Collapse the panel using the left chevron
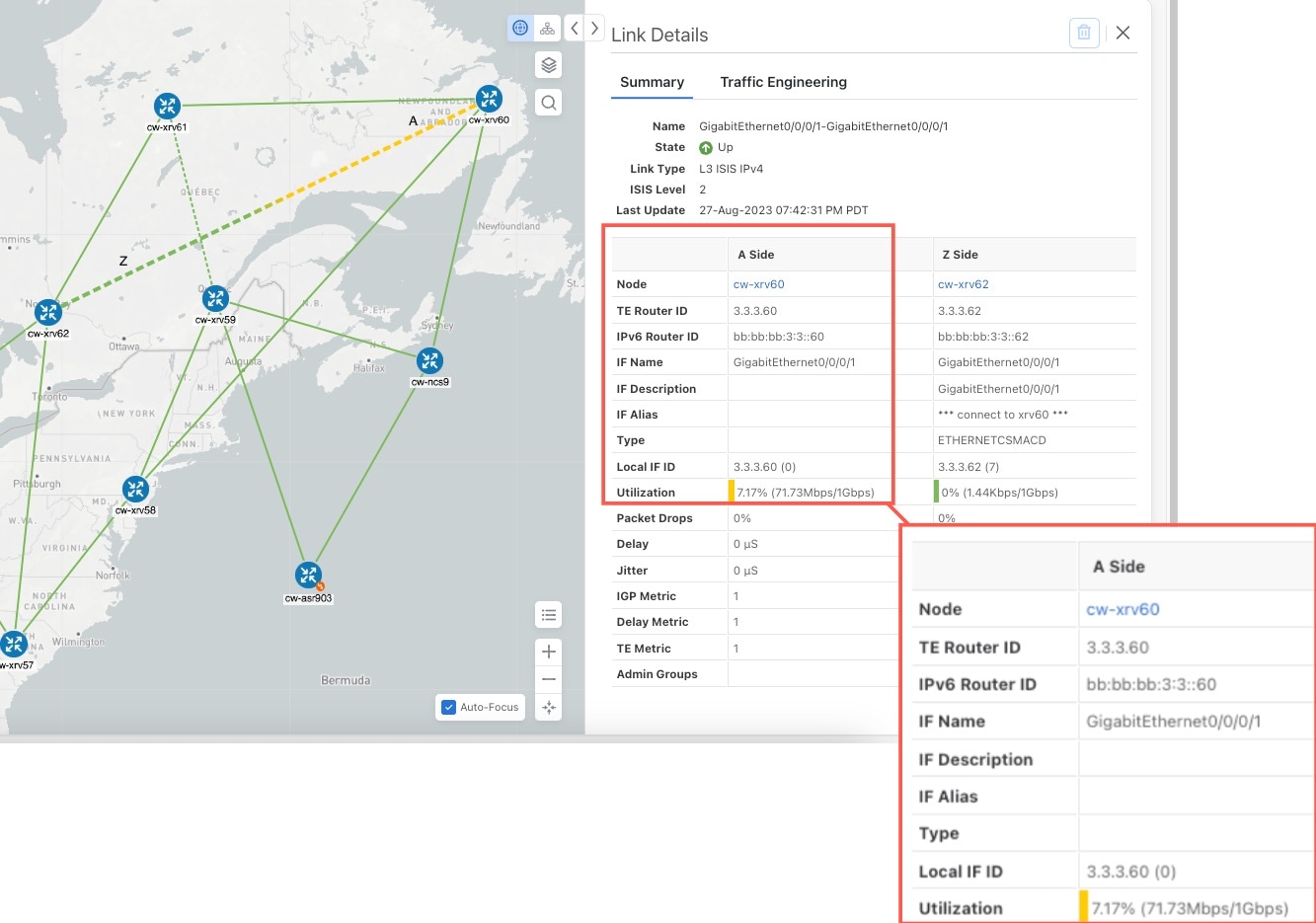The height and width of the screenshot is (923, 1316). 574,28
